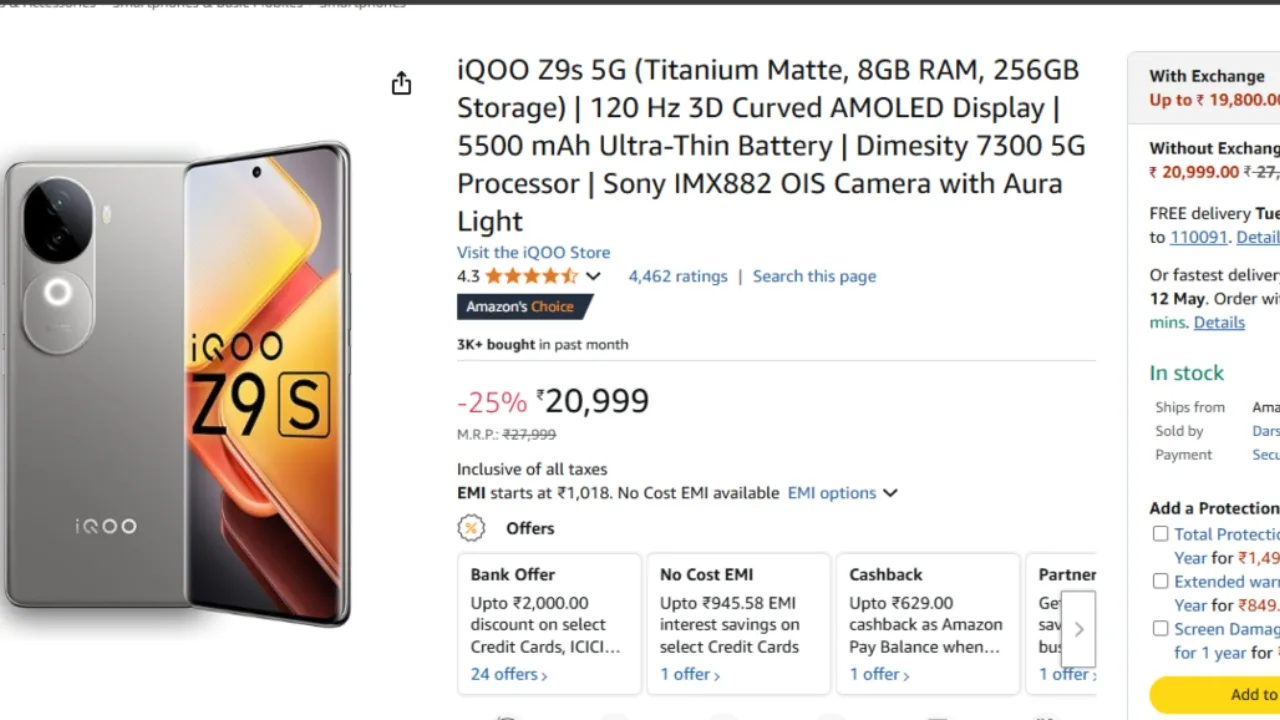Click the Offers percent badge icon
Viewport: 1280px width, 720px height.
[471, 528]
